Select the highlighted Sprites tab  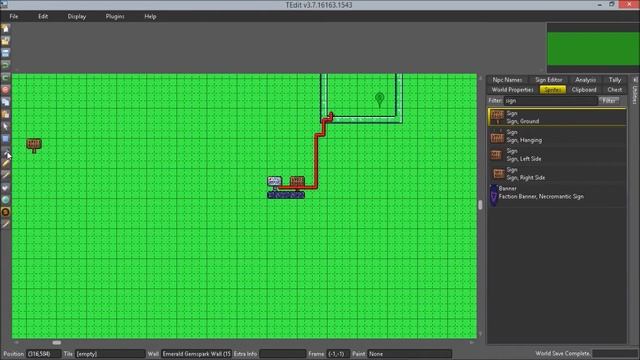coord(553,90)
